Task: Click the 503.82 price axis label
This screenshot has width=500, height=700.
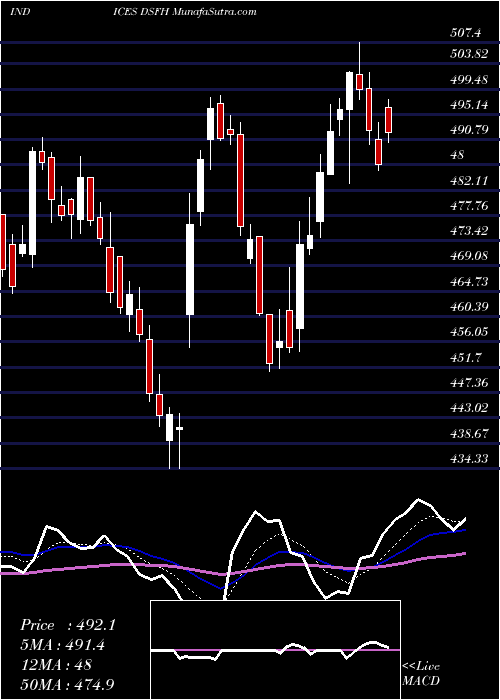Action: click(x=469, y=54)
